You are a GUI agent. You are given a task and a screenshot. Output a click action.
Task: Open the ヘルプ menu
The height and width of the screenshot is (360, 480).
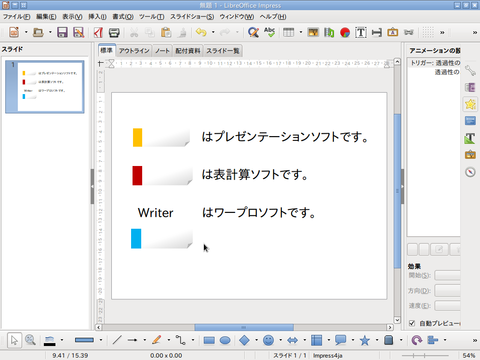pos(273,17)
